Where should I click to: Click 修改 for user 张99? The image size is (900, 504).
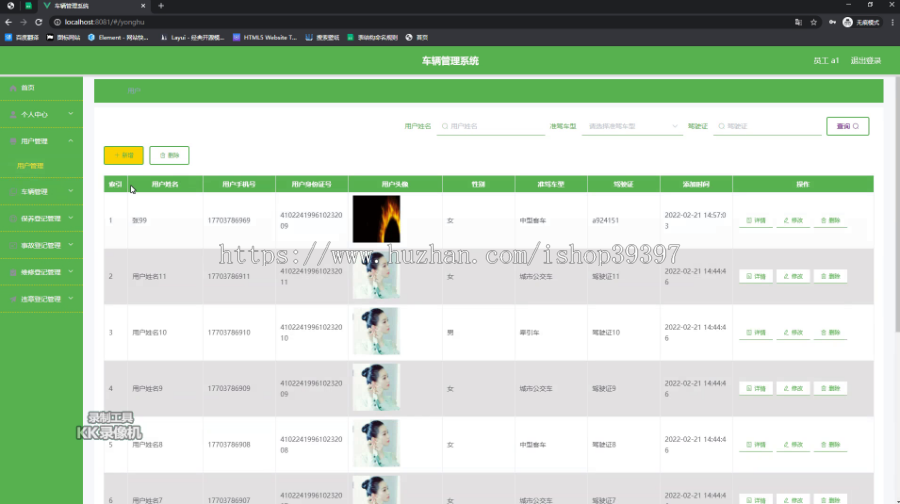pyautogui.click(x=793, y=220)
